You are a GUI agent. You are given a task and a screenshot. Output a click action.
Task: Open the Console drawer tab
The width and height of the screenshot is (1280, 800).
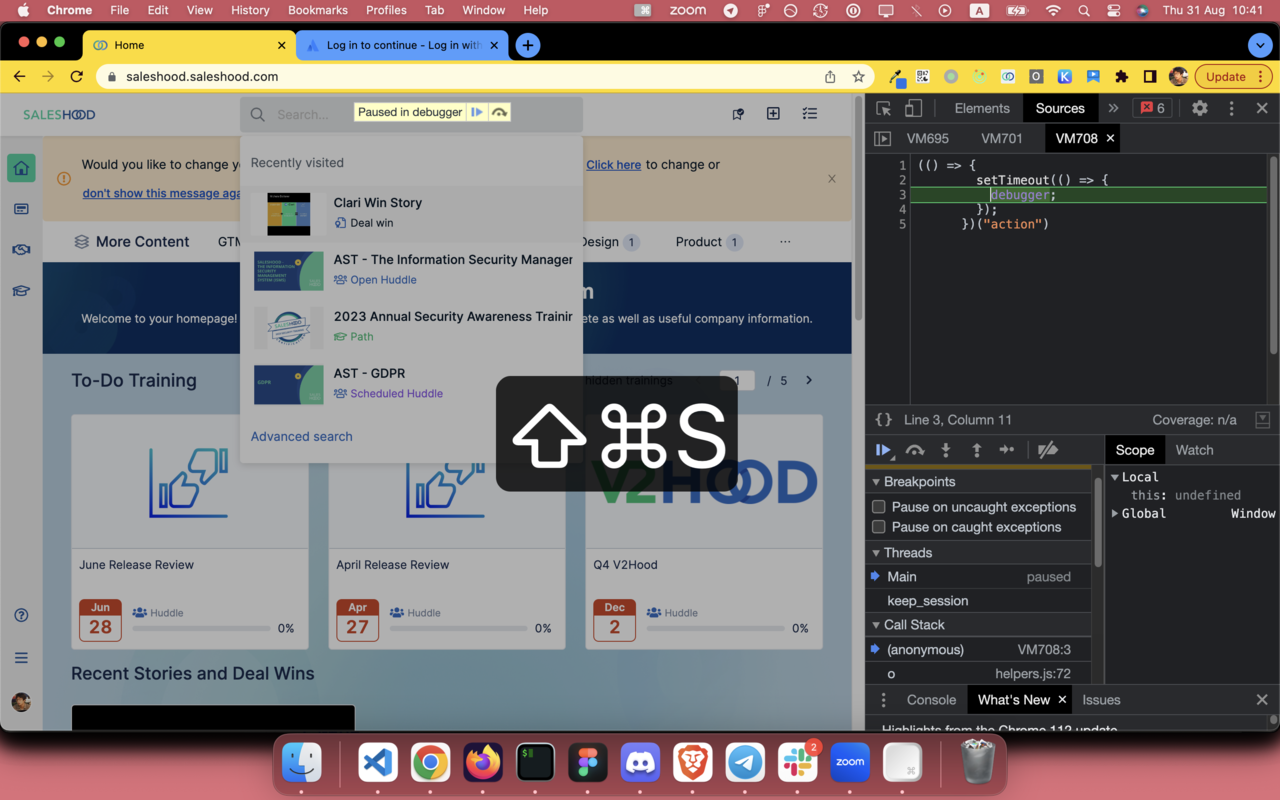click(931, 700)
